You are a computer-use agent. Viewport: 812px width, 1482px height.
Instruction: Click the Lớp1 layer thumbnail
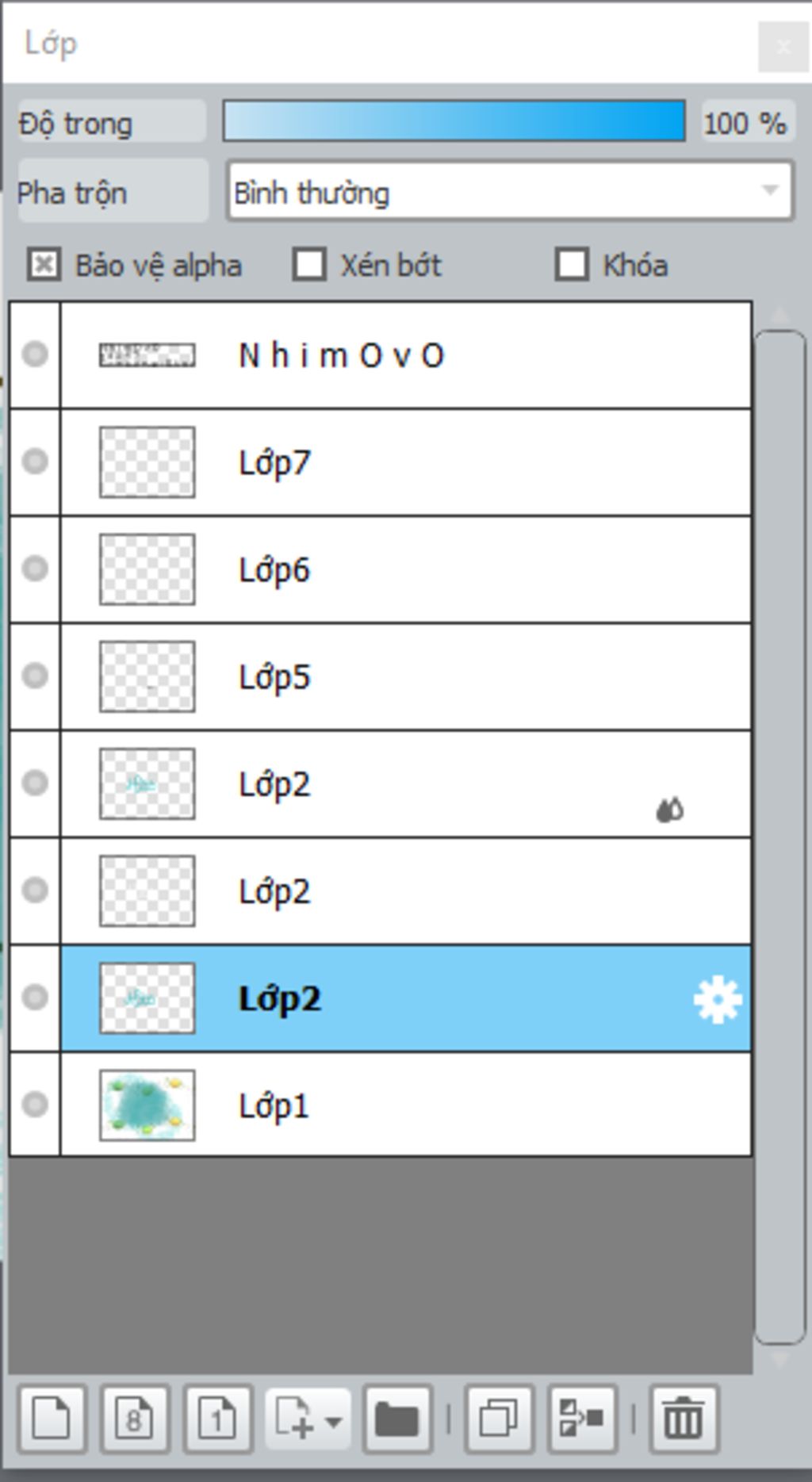coord(147,1105)
